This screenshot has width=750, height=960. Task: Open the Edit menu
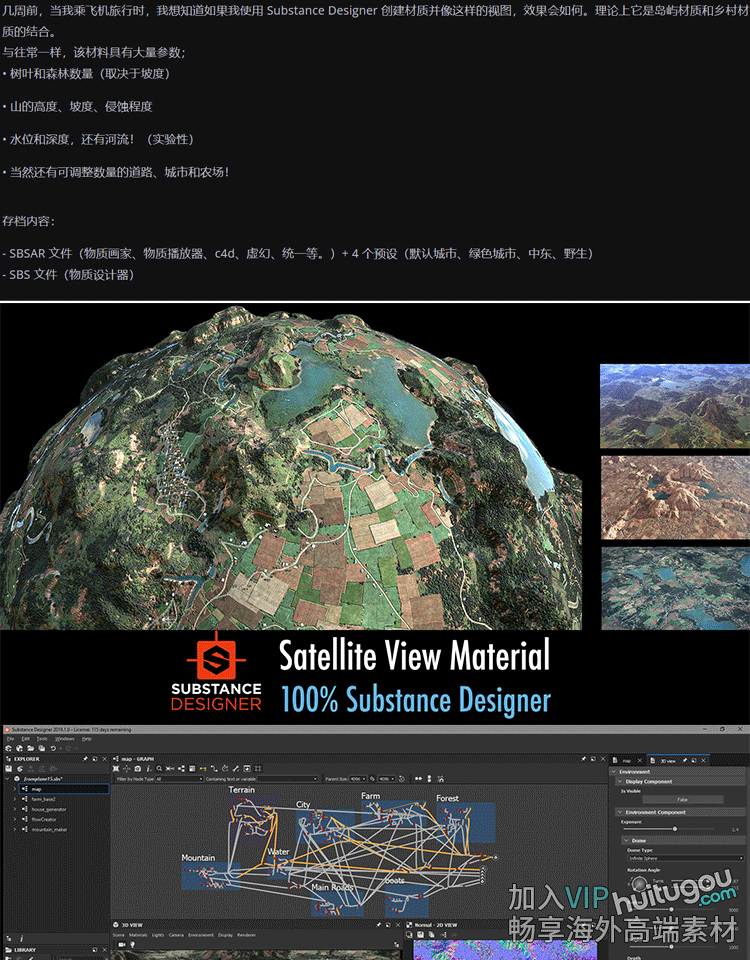(x=26, y=738)
